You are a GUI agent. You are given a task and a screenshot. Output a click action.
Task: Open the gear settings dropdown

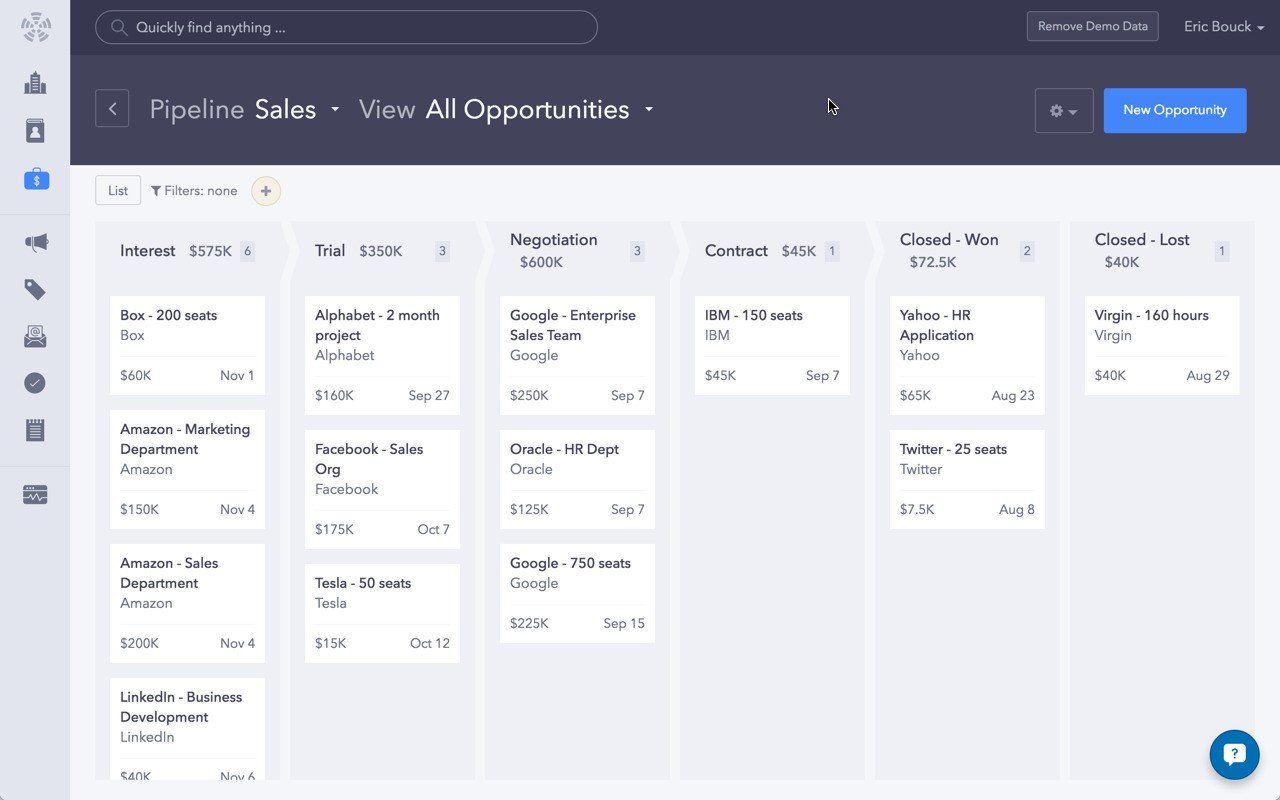point(1064,111)
